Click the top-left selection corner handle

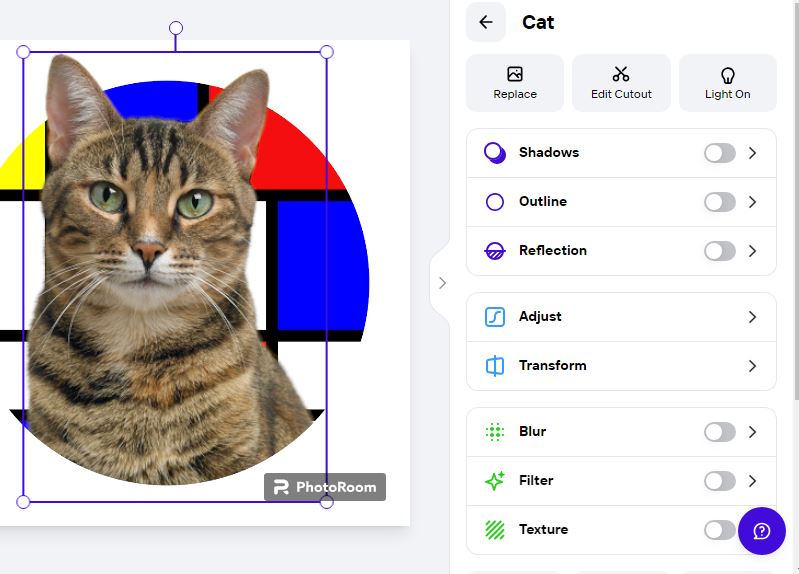point(23,51)
